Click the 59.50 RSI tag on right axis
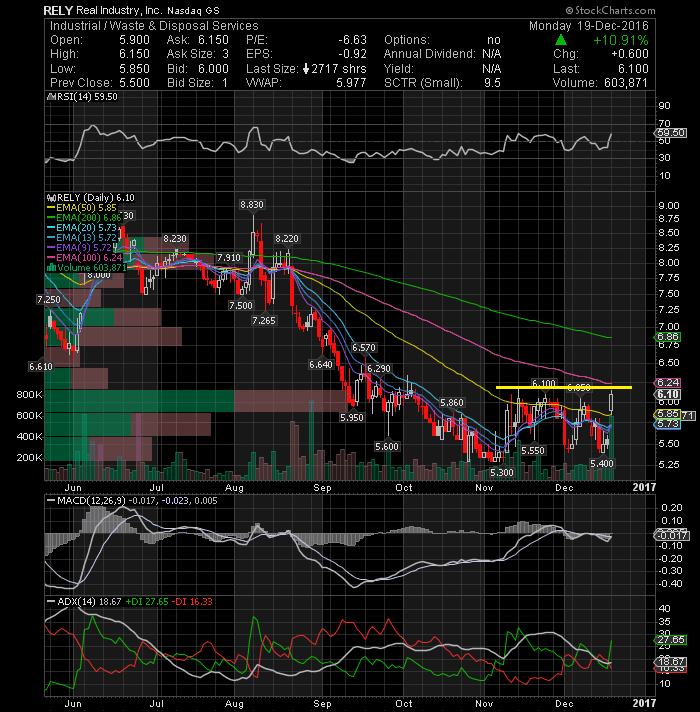Screen dimensions: 700x712 click(x=670, y=133)
